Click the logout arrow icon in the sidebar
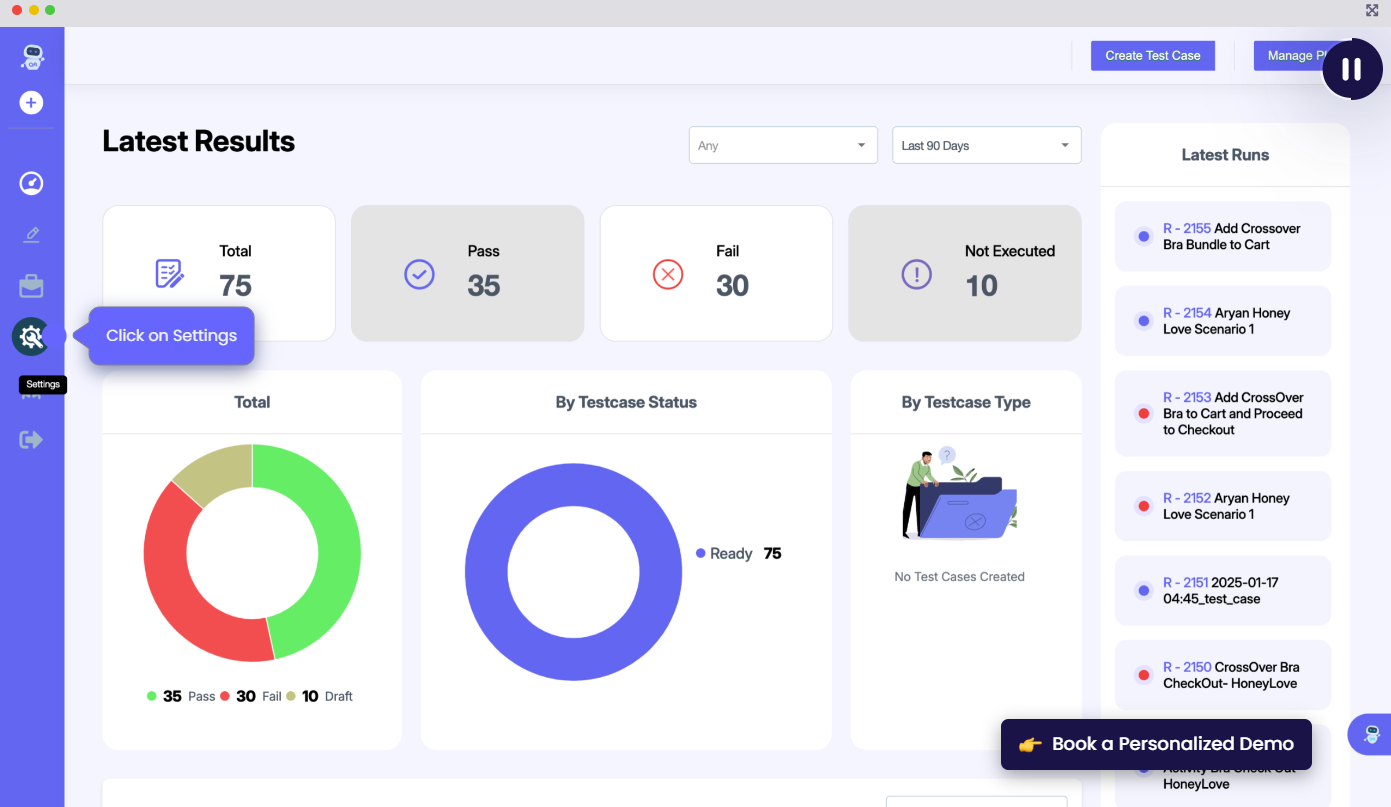This screenshot has height=807, width=1391. coord(32,439)
